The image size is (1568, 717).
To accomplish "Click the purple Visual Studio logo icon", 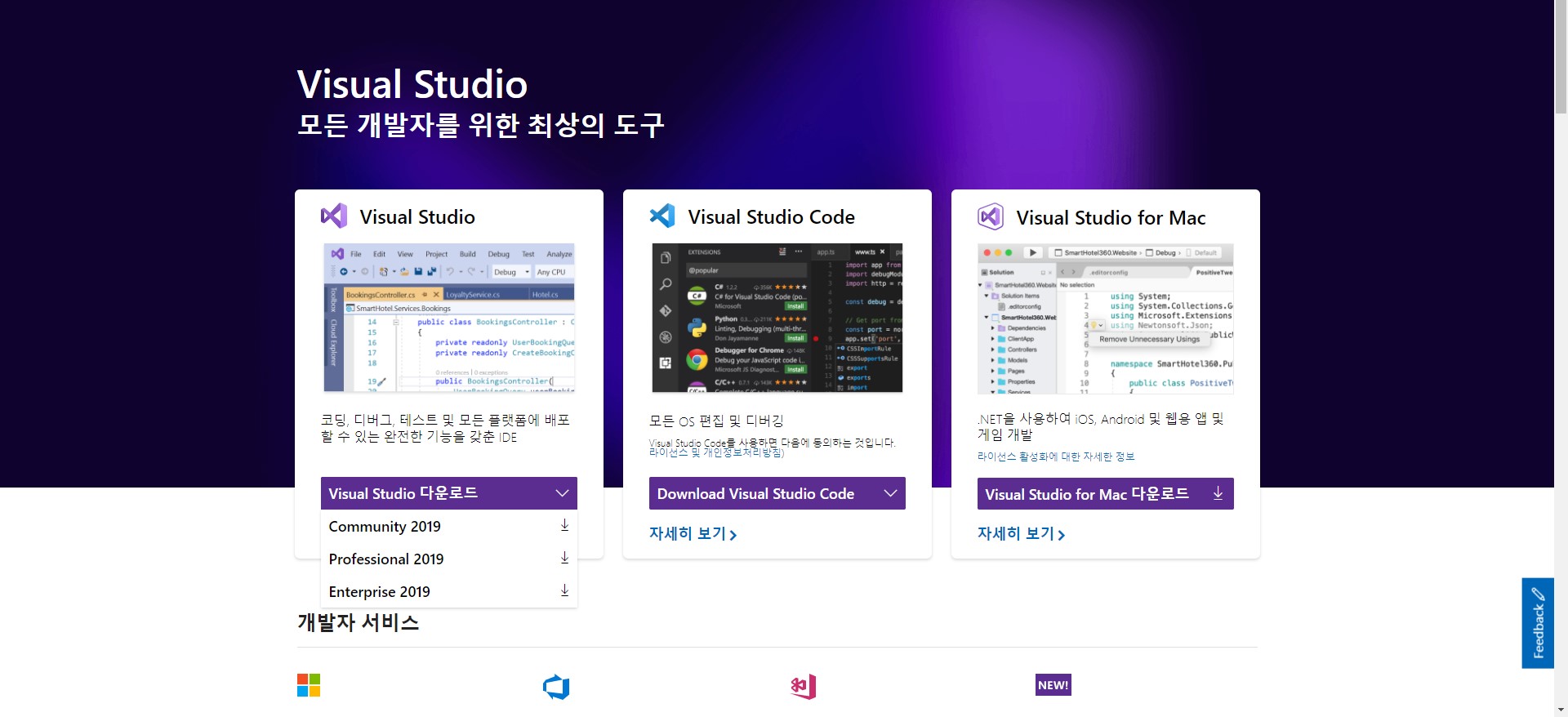I will [334, 216].
